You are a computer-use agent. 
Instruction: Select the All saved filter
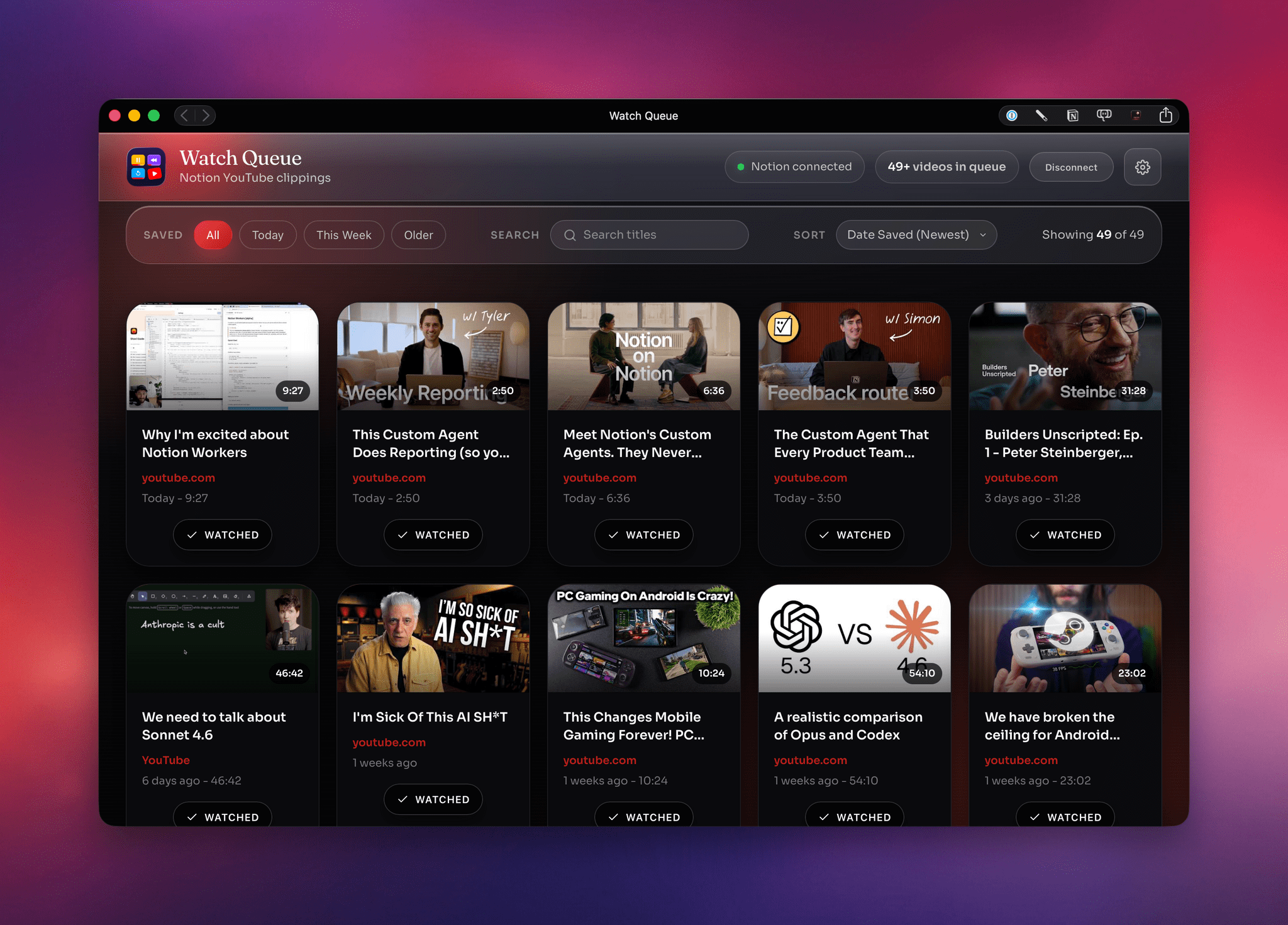pos(213,235)
